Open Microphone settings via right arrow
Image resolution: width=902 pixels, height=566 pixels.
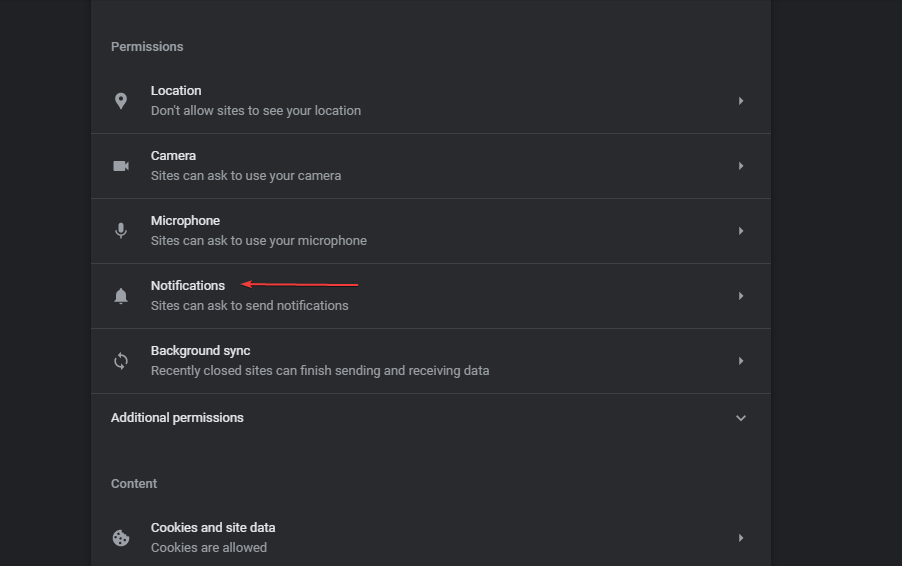741,231
